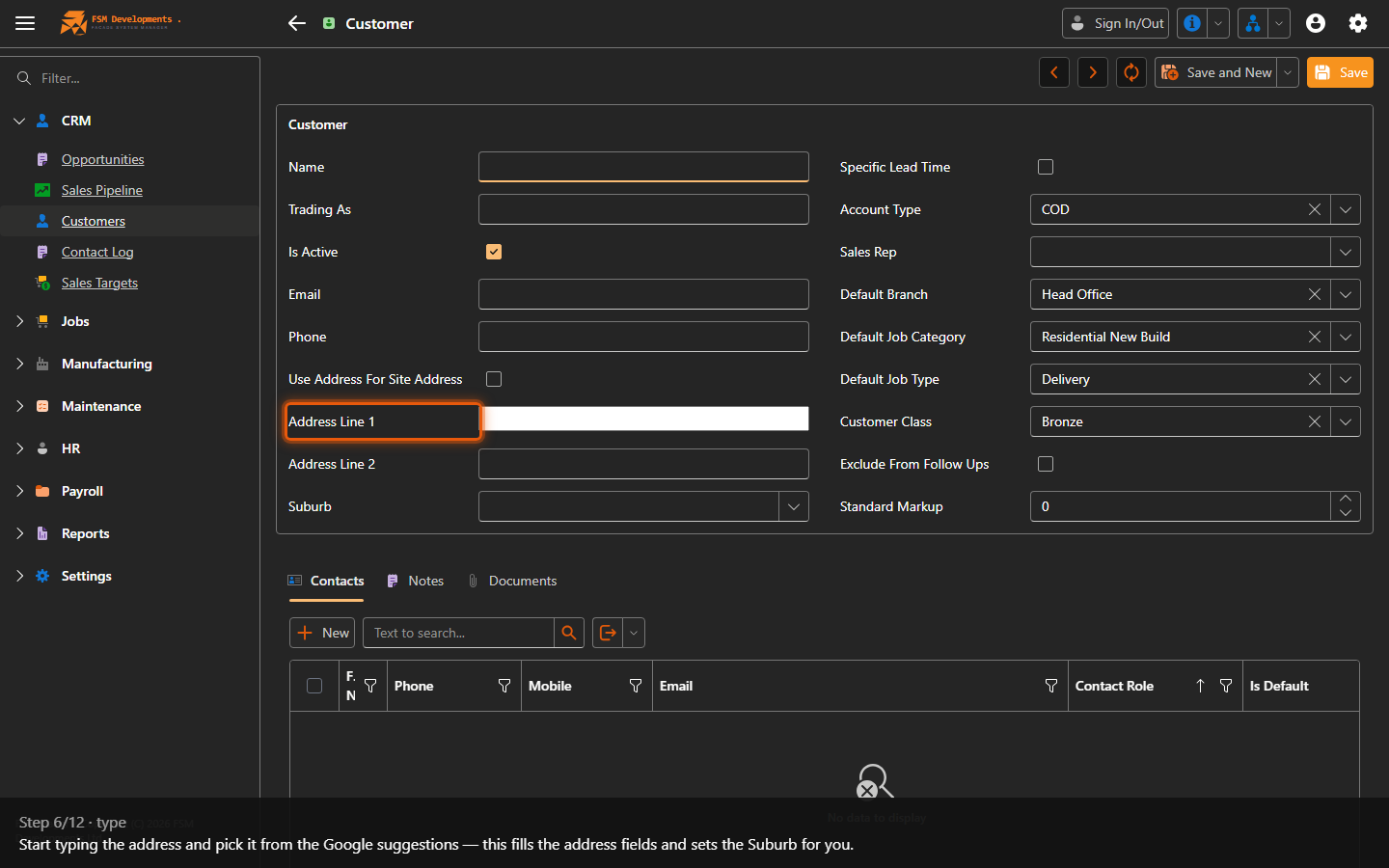The image size is (1389, 868).
Task: Open the Default Branch dropdown
Action: tap(1346, 294)
